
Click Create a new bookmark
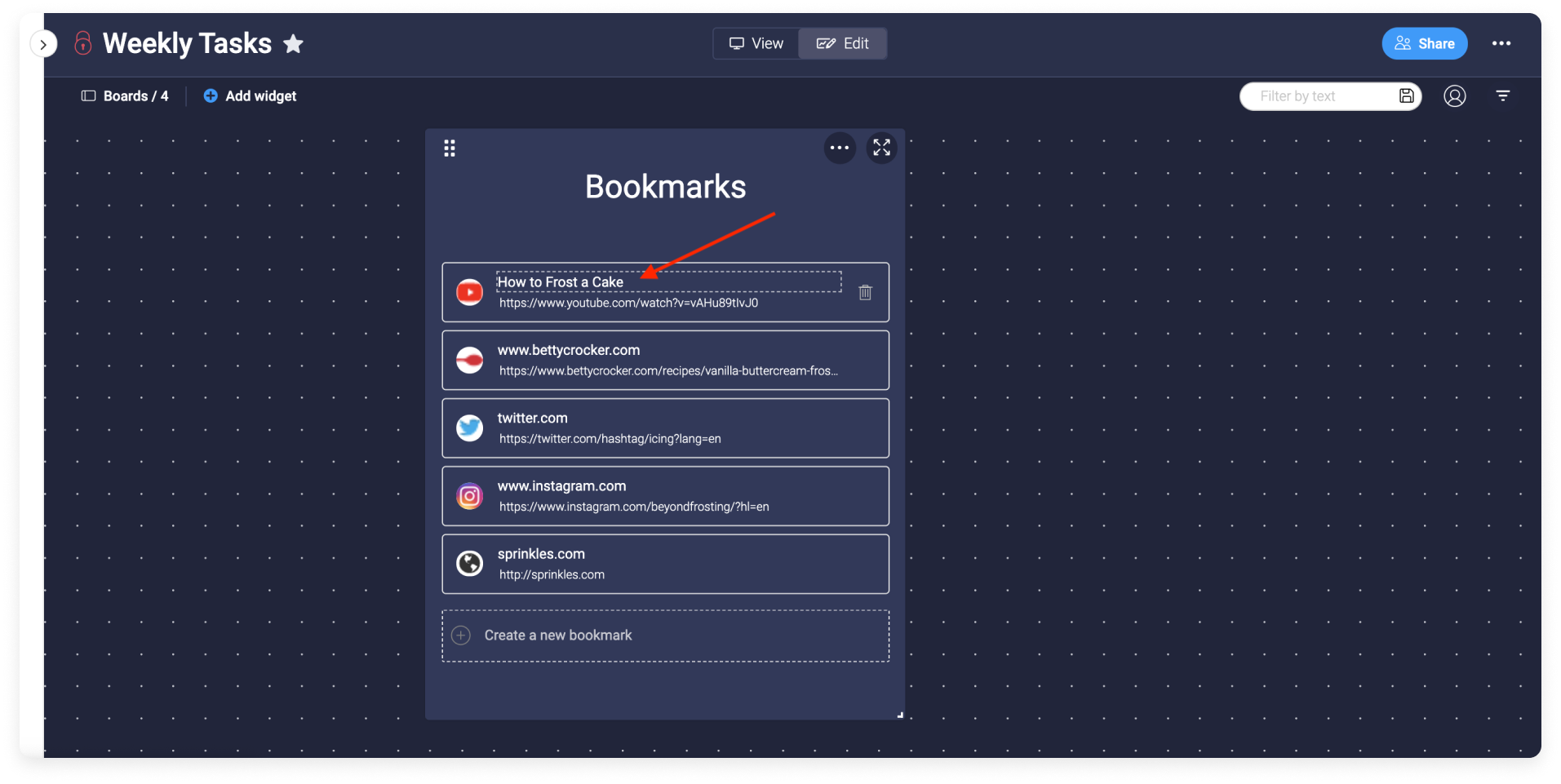tap(665, 636)
